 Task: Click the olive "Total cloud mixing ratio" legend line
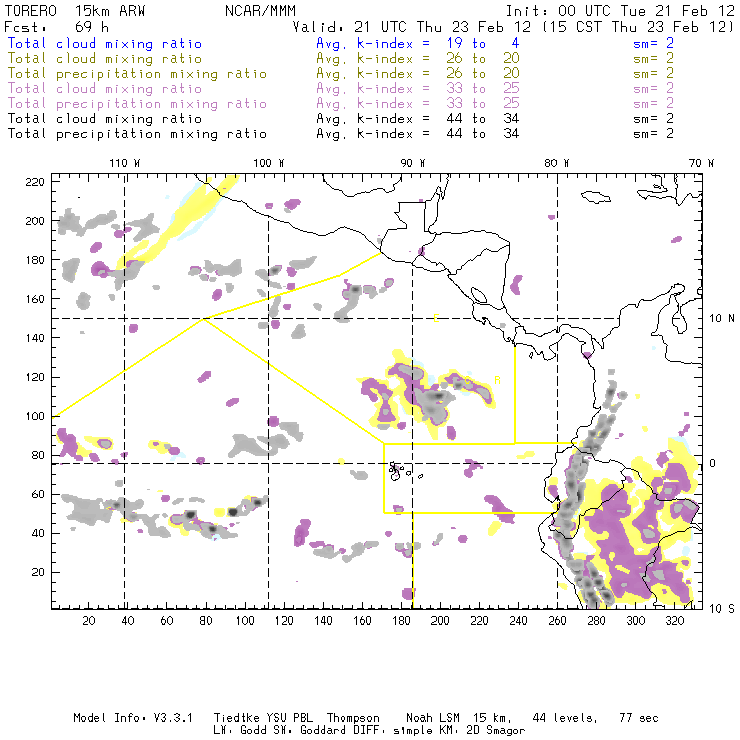coord(105,59)
